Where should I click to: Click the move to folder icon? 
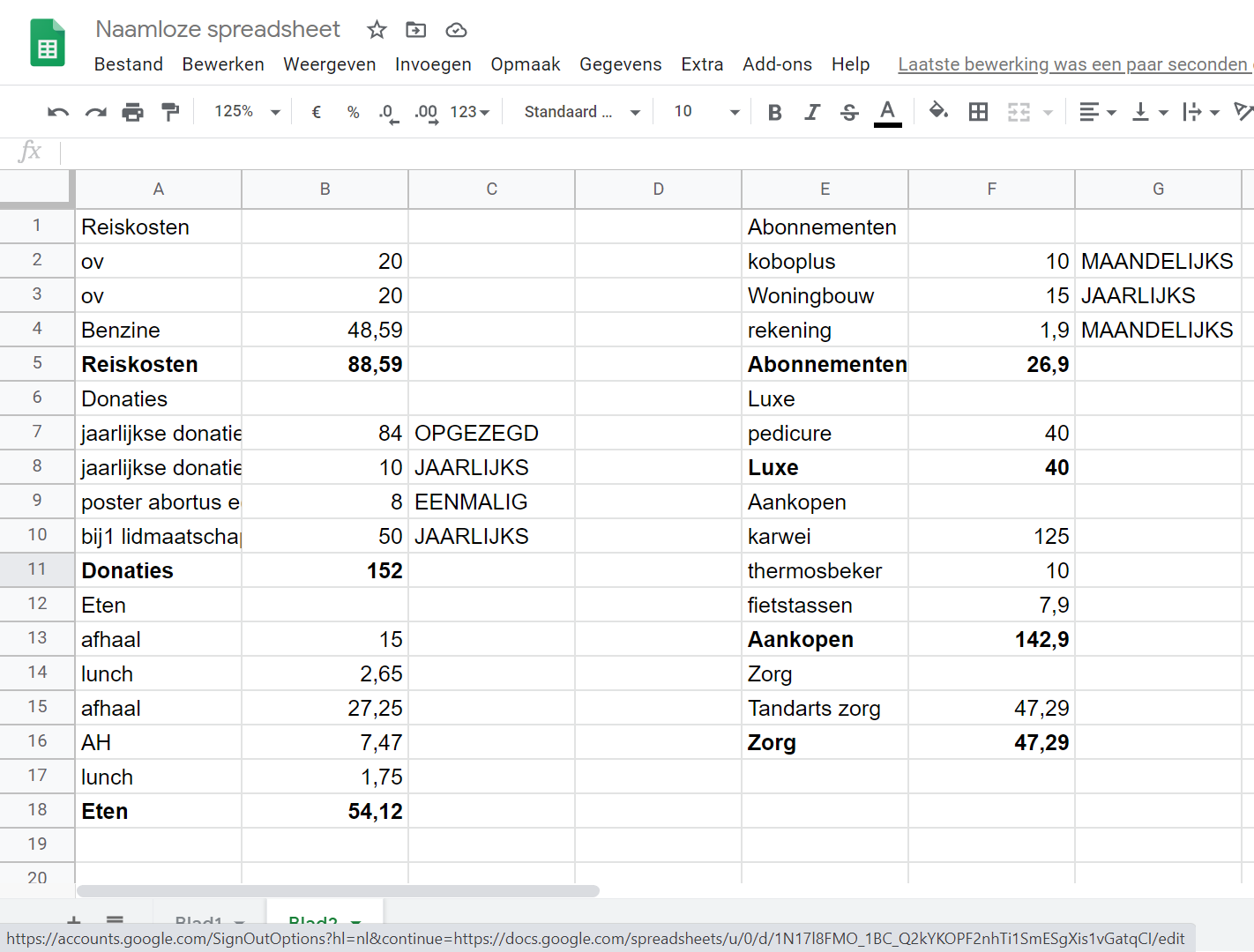[x=416, y=30]
